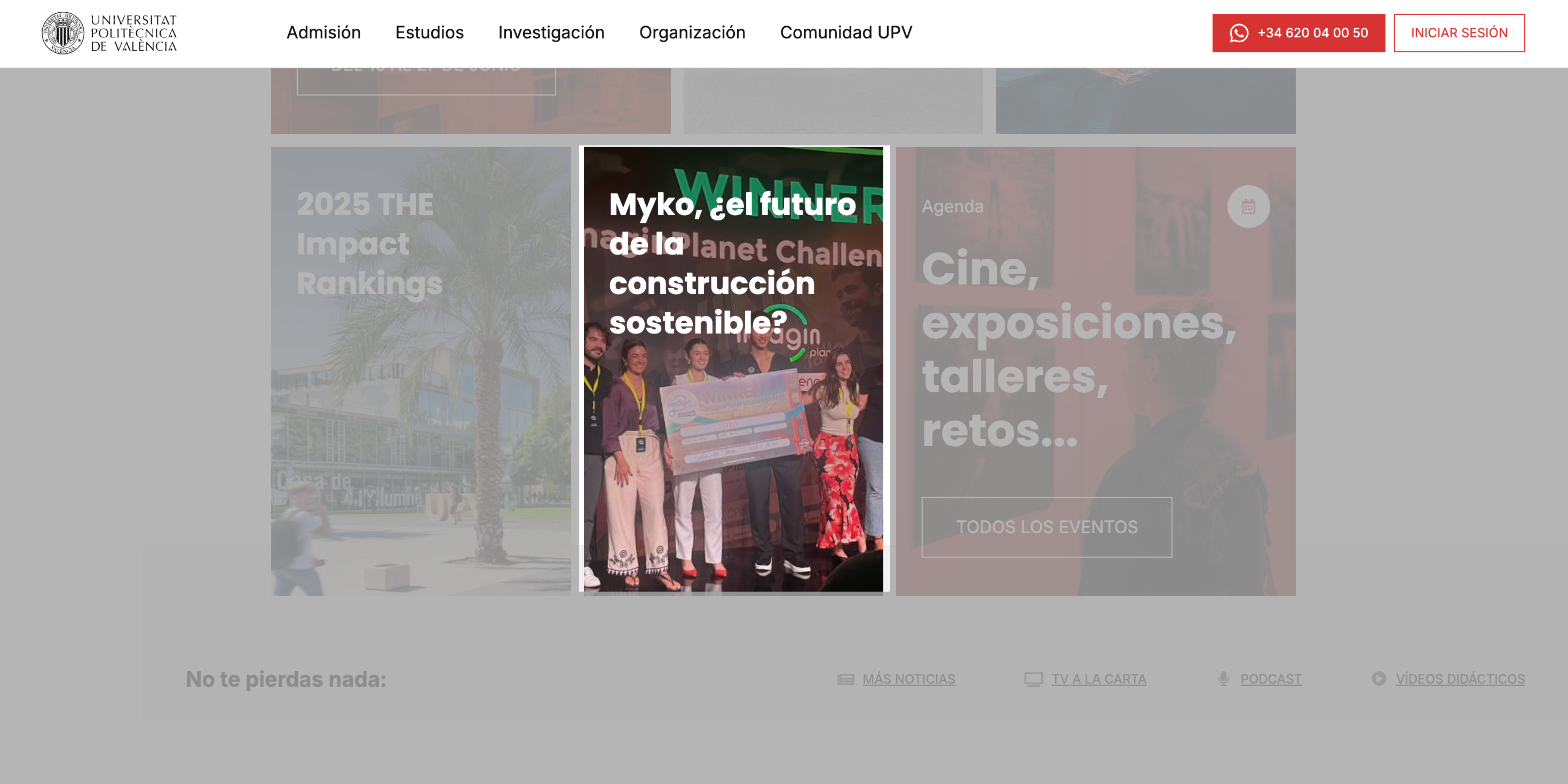Viewport: 1568px width, 784px height.
Task: Click the newspaper icon beside Más Noticias
Action: click(x=845, y=679)
